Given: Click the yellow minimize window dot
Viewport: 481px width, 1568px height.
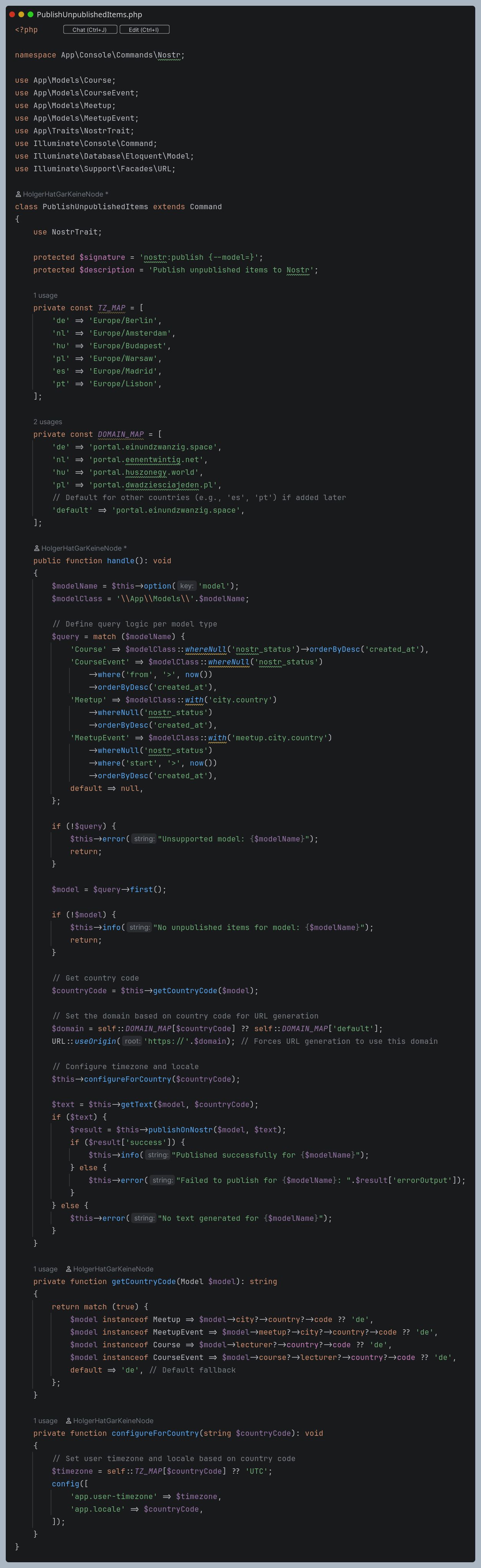Looking at the screenshot, I should pos(21,15).
